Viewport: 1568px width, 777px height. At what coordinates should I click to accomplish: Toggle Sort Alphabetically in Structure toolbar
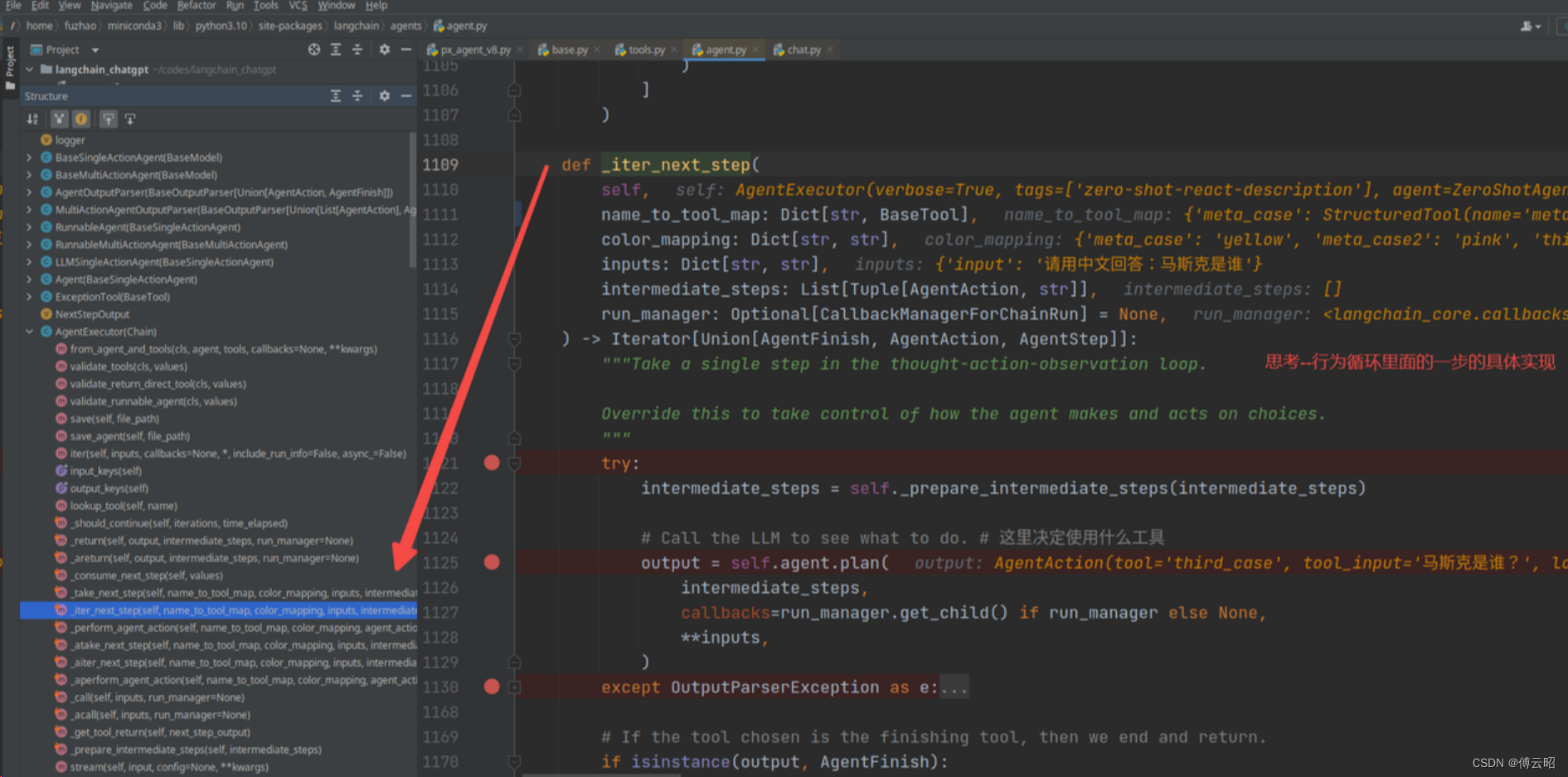tap(32, 119)
